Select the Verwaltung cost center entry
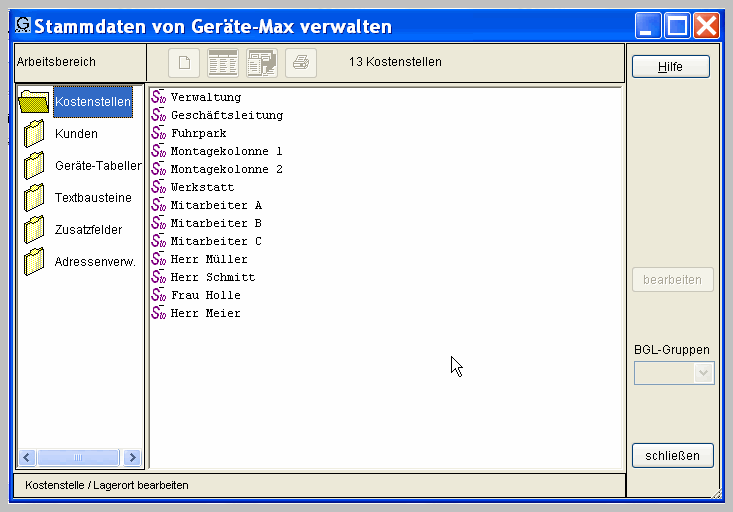This screenshot has height=512, width=733. point(205,97)
